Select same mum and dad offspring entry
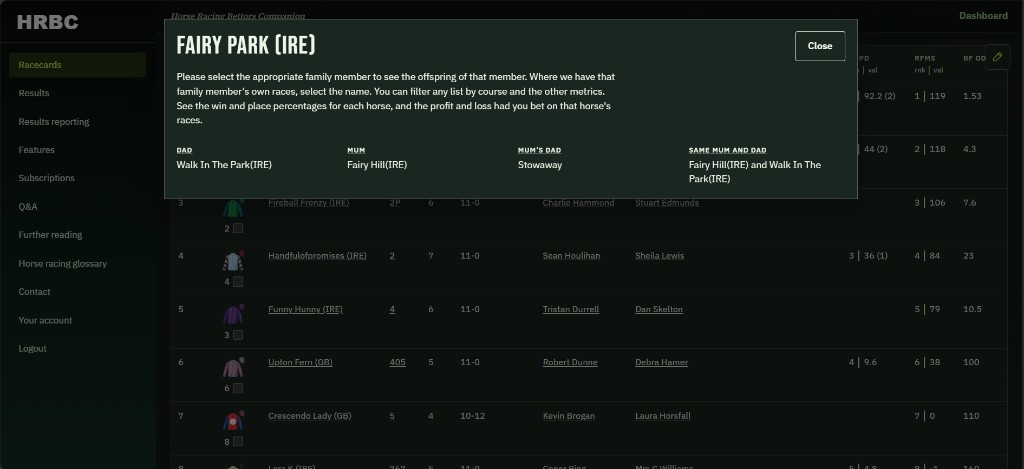Viewport: 1024px width, 469px height. (x=754, y=172)
